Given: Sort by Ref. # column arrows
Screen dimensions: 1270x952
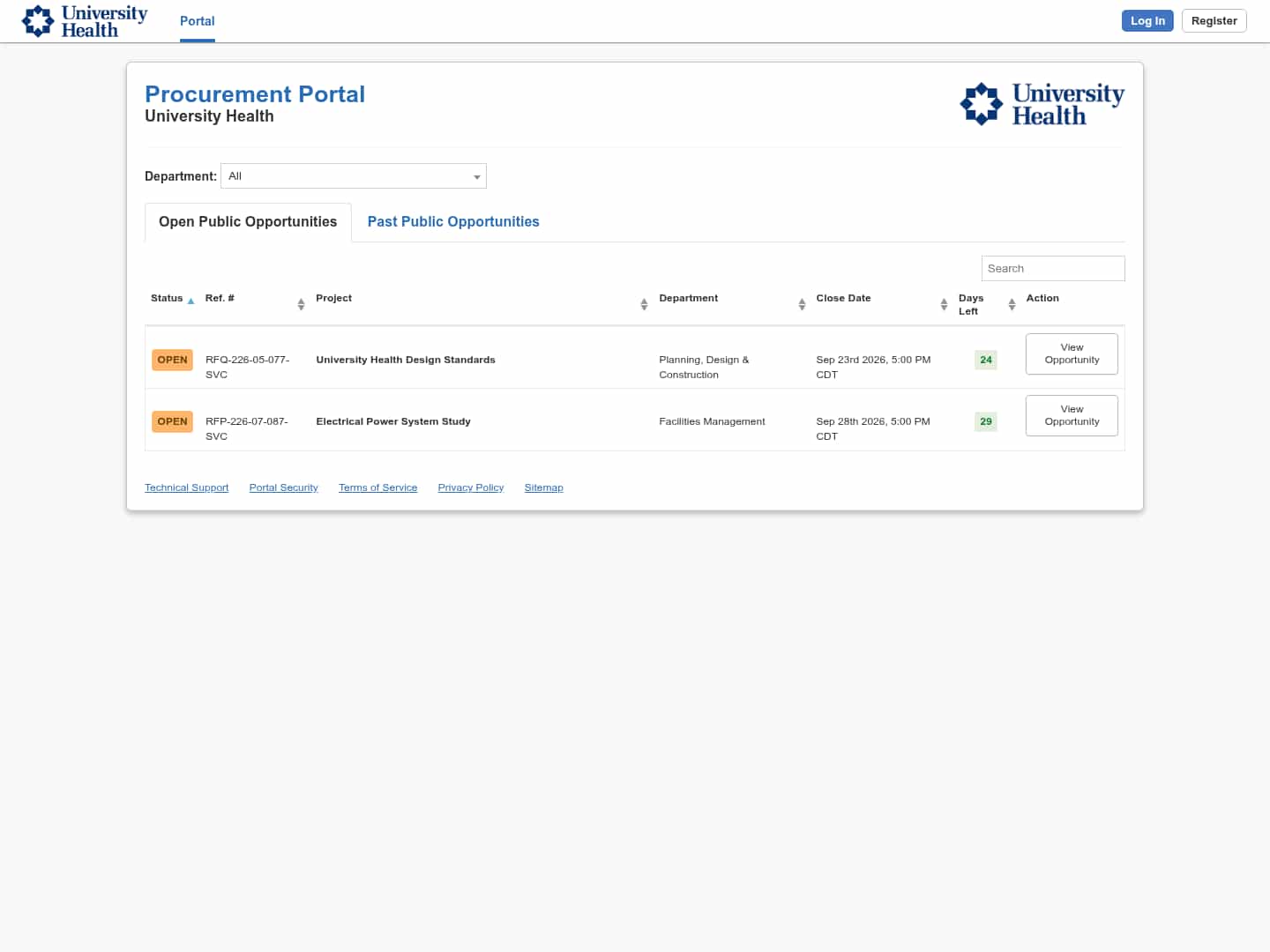Looking at the screenshot, I should point(301,304).
